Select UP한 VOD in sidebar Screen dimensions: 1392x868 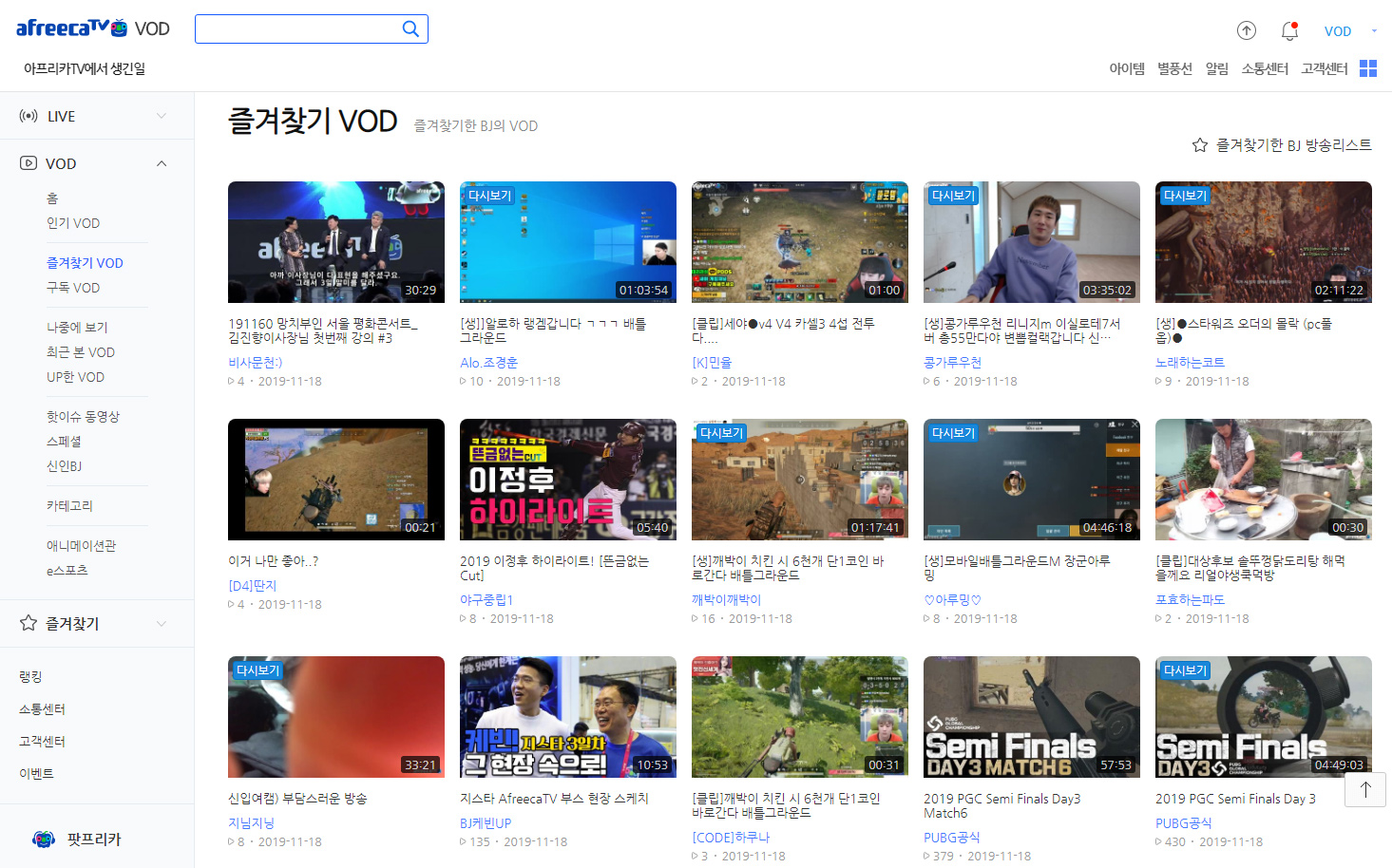coord(75,377)
